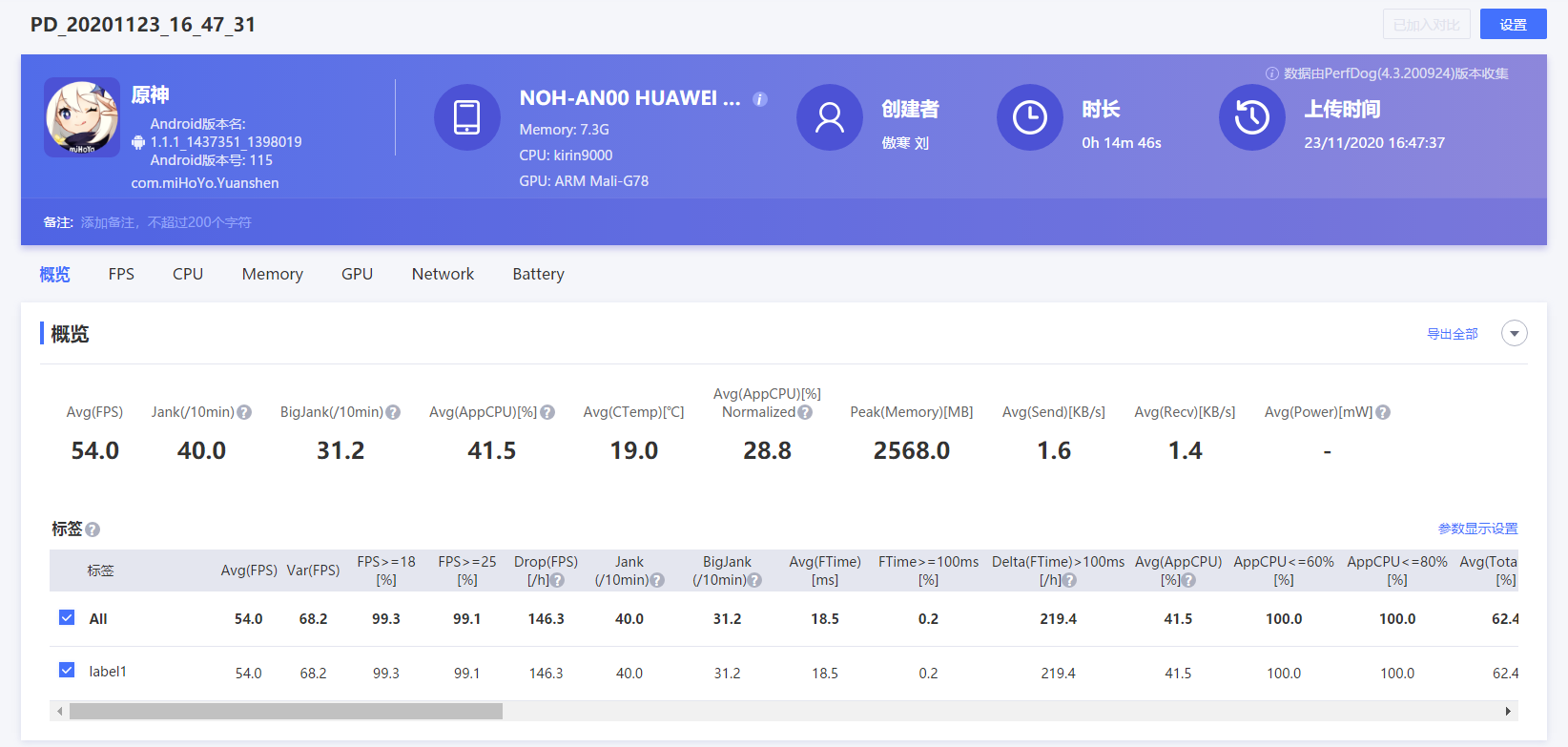This screenshot has width=1568, height=747.
Task: Click the package name com.miHoYo.Yuanshen
Action: 205,183
